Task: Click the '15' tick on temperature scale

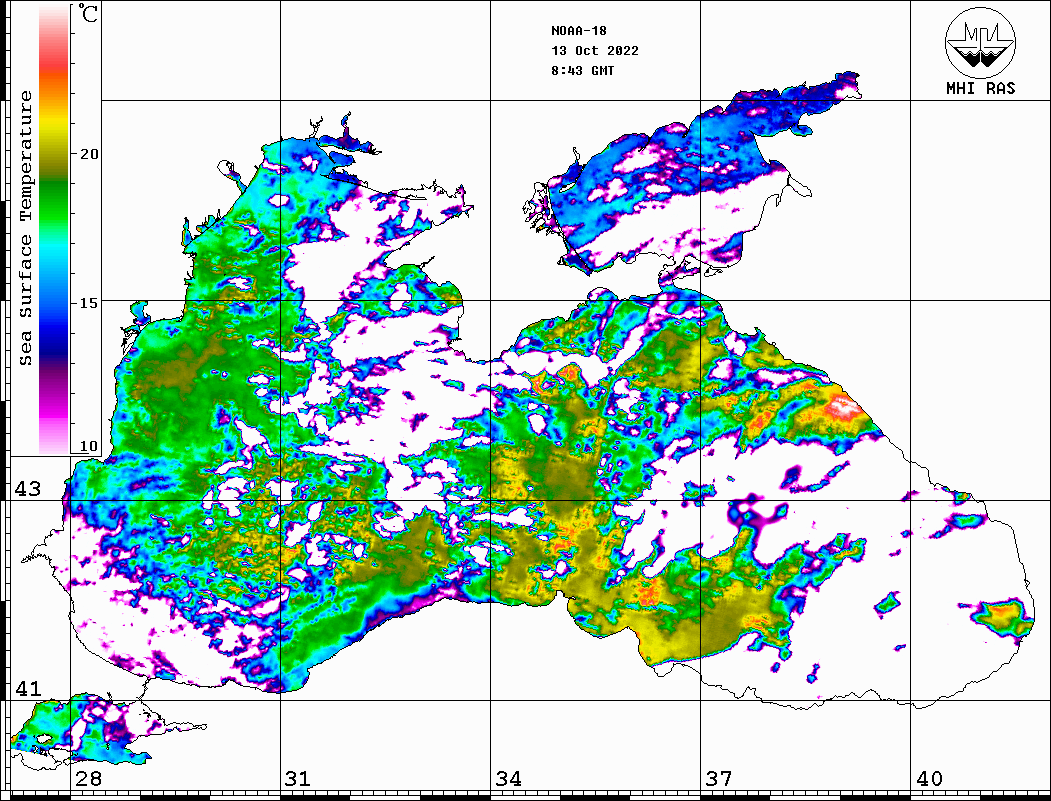Action: point(88,303)
